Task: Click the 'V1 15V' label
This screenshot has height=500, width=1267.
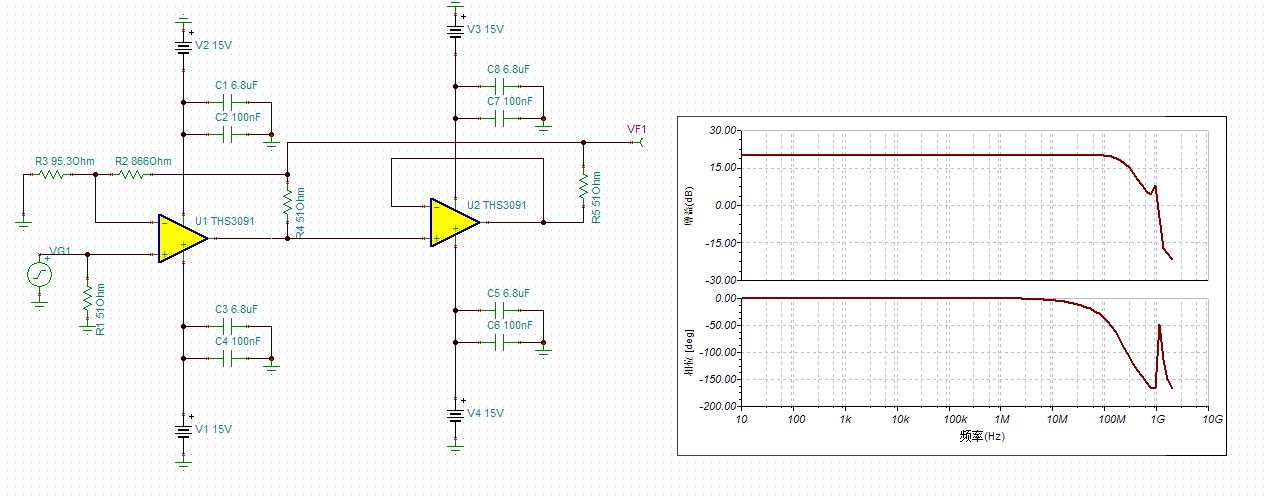Action: (x=214, y=429)
